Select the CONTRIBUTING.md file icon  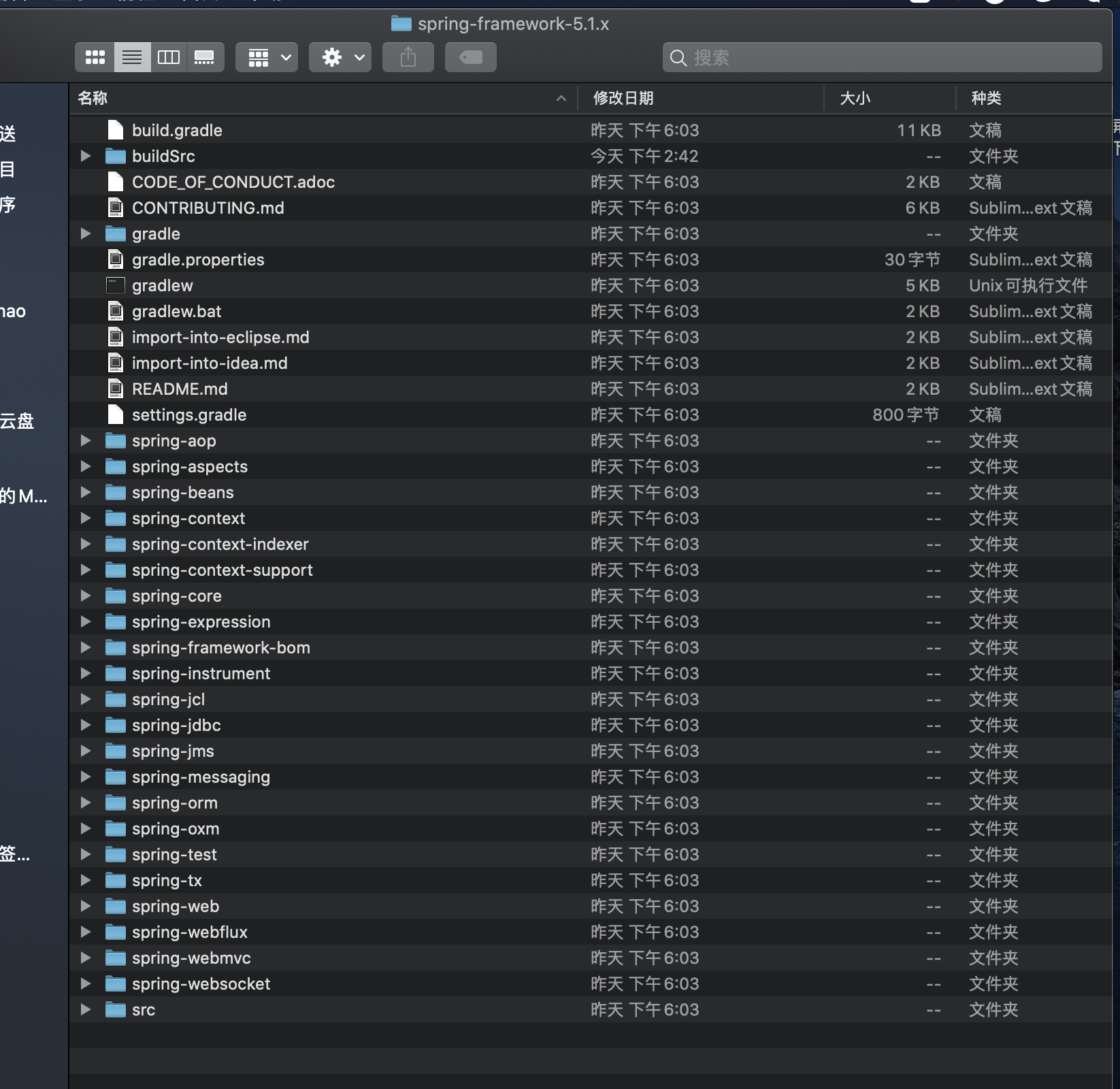click(116, 208)
